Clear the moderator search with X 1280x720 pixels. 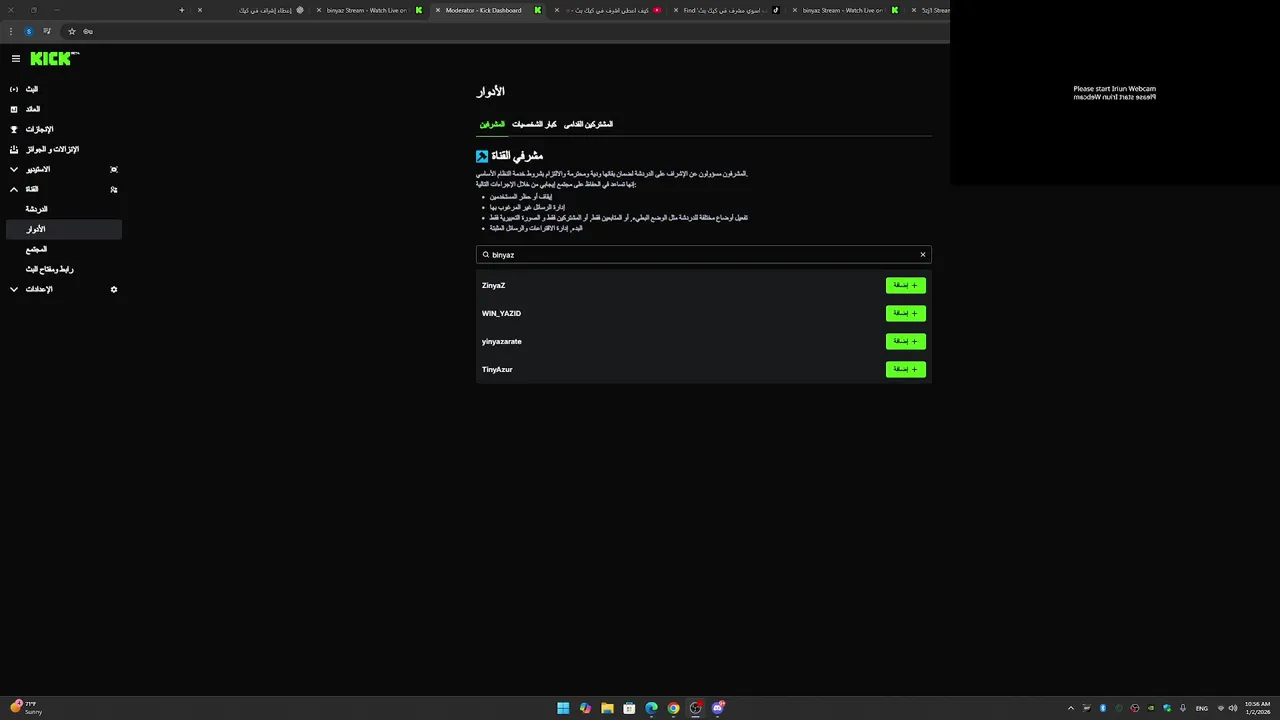[923, 254]
